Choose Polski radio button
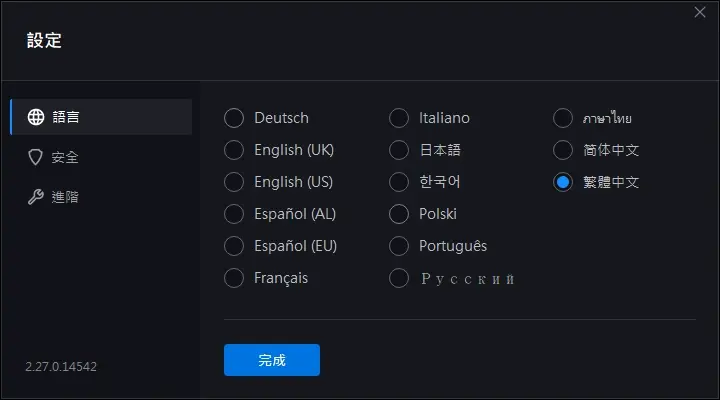 (x=399, y=214)
